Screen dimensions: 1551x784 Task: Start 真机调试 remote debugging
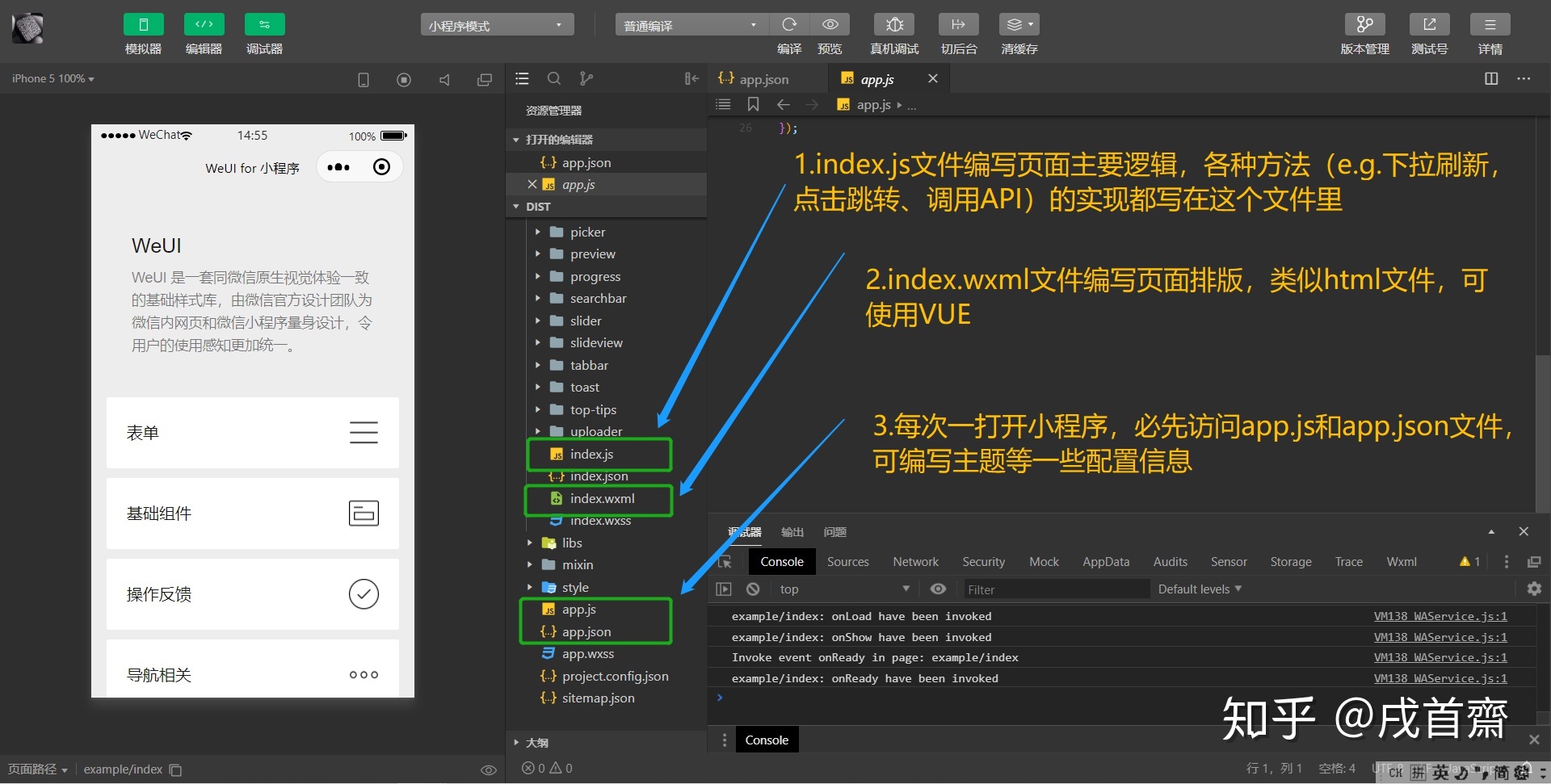click(x=894, y=25)
